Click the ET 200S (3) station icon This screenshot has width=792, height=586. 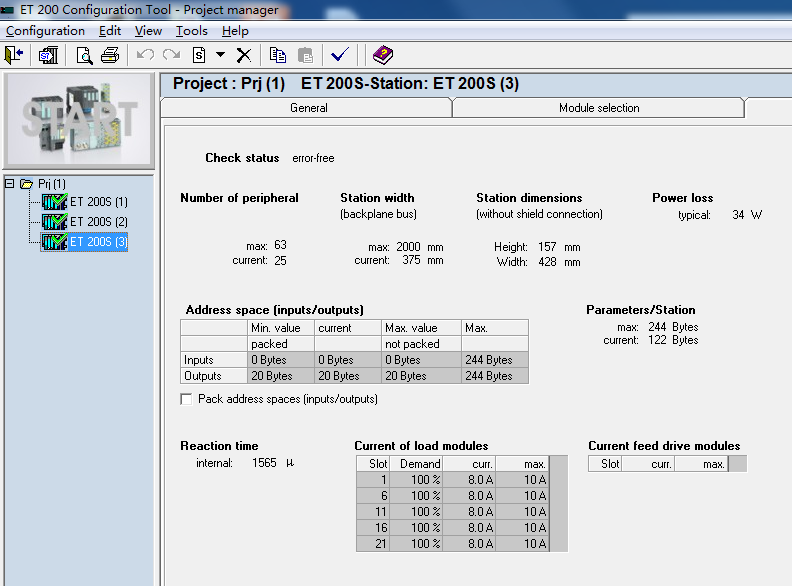click(55, 242)
